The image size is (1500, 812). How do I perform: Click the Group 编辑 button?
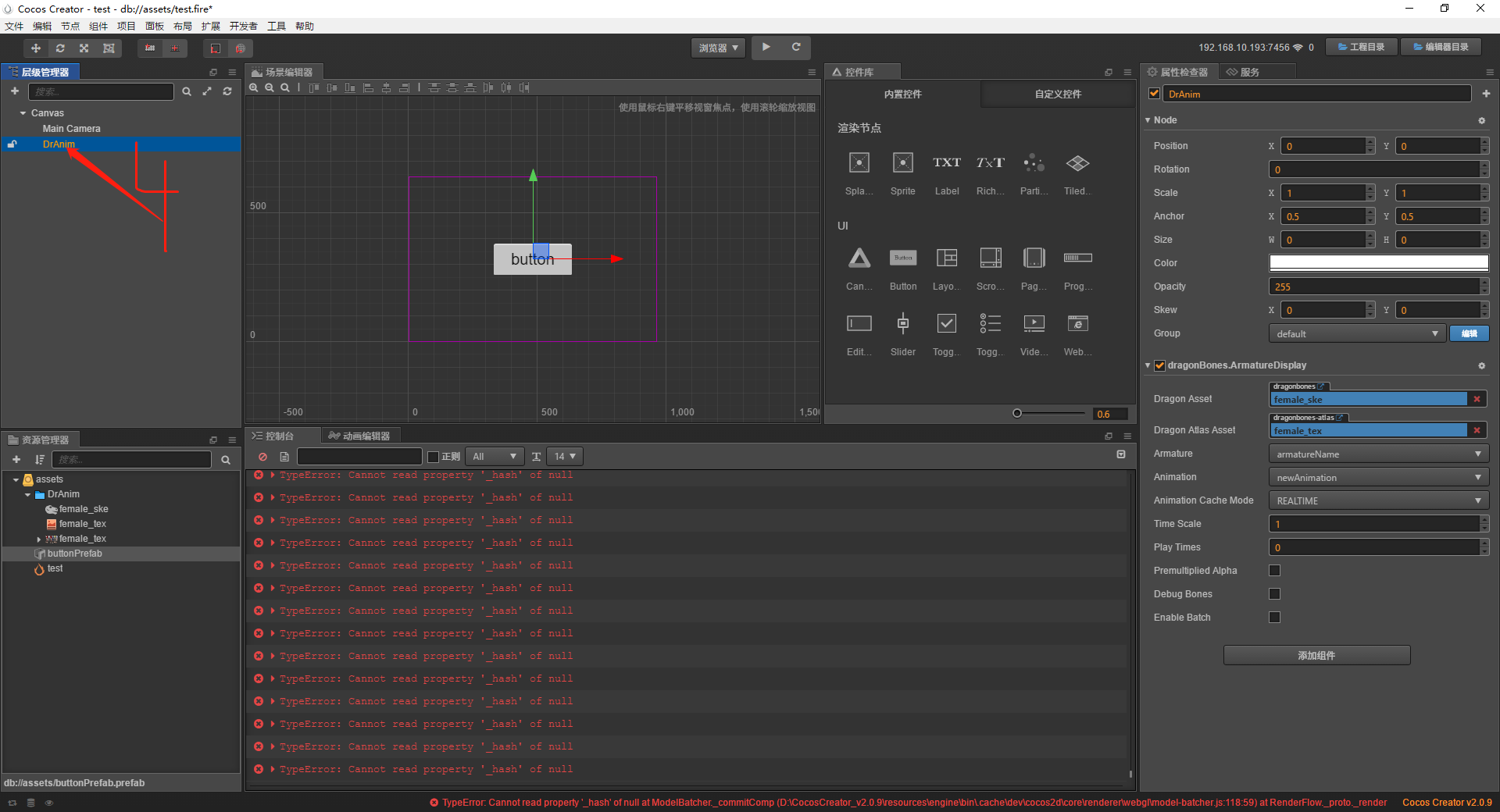(x=1470, y=333)
